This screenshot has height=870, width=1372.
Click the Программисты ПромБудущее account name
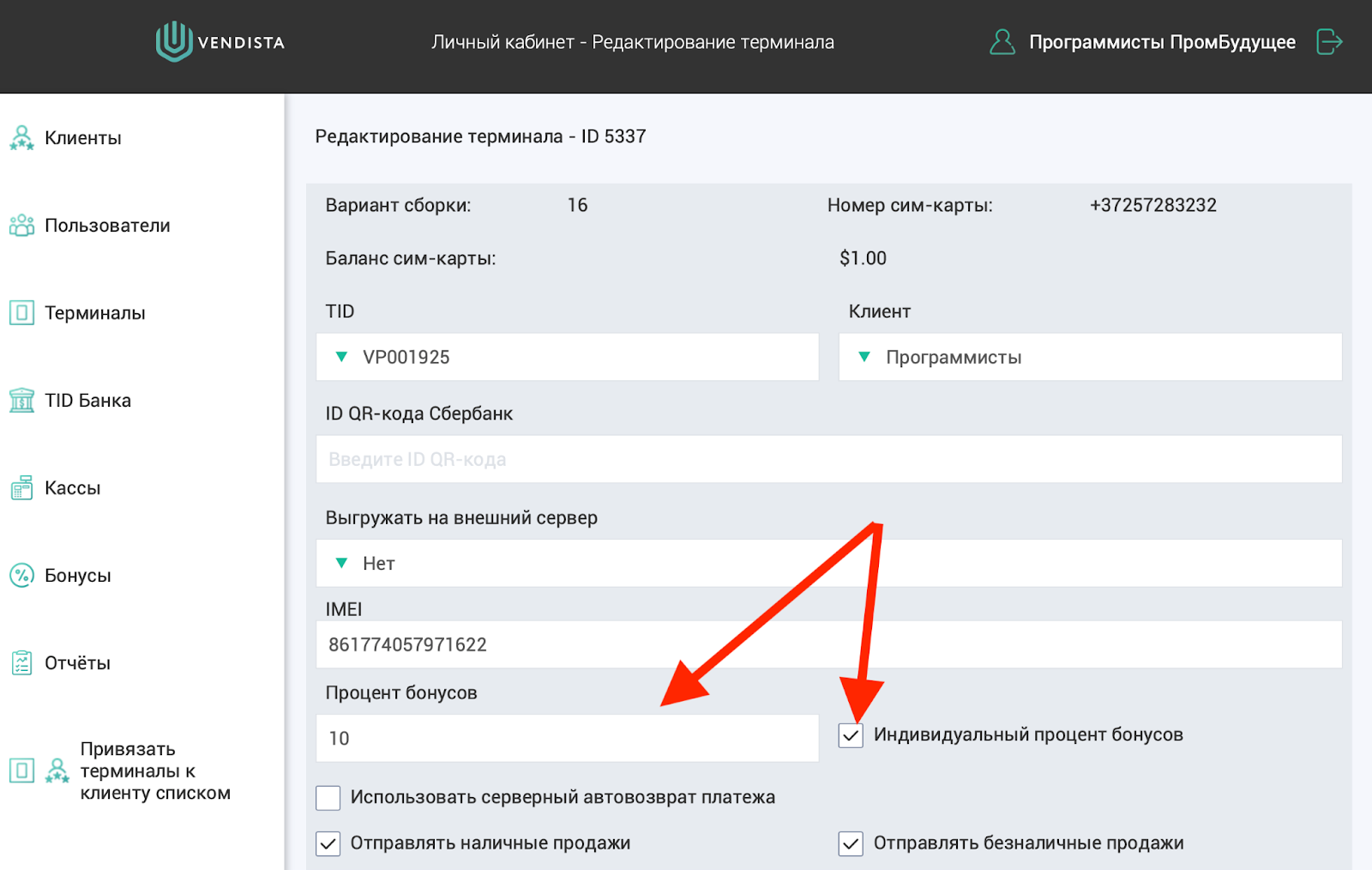[x=1162, y=42]
